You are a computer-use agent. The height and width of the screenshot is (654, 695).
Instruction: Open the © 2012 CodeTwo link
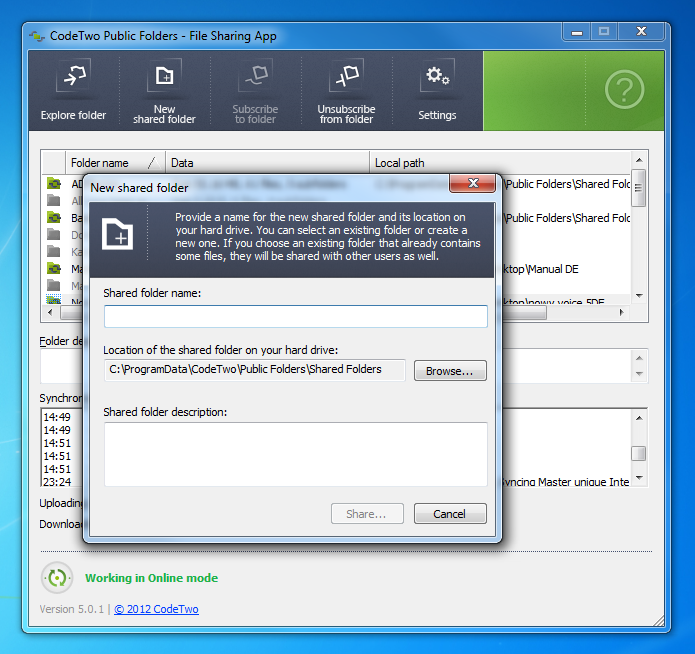pos(156,609)
